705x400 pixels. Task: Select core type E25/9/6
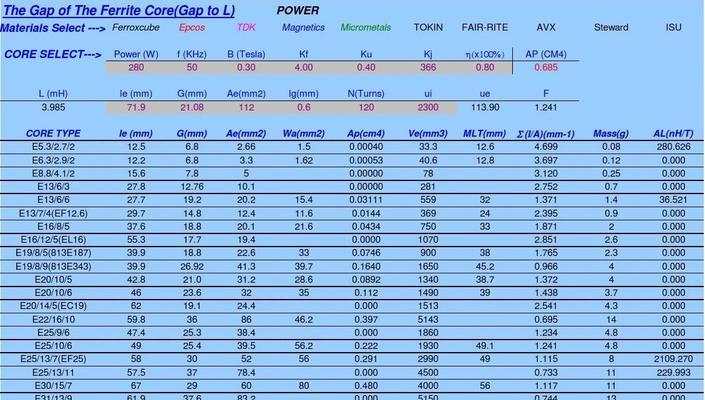tap(53, 333)
